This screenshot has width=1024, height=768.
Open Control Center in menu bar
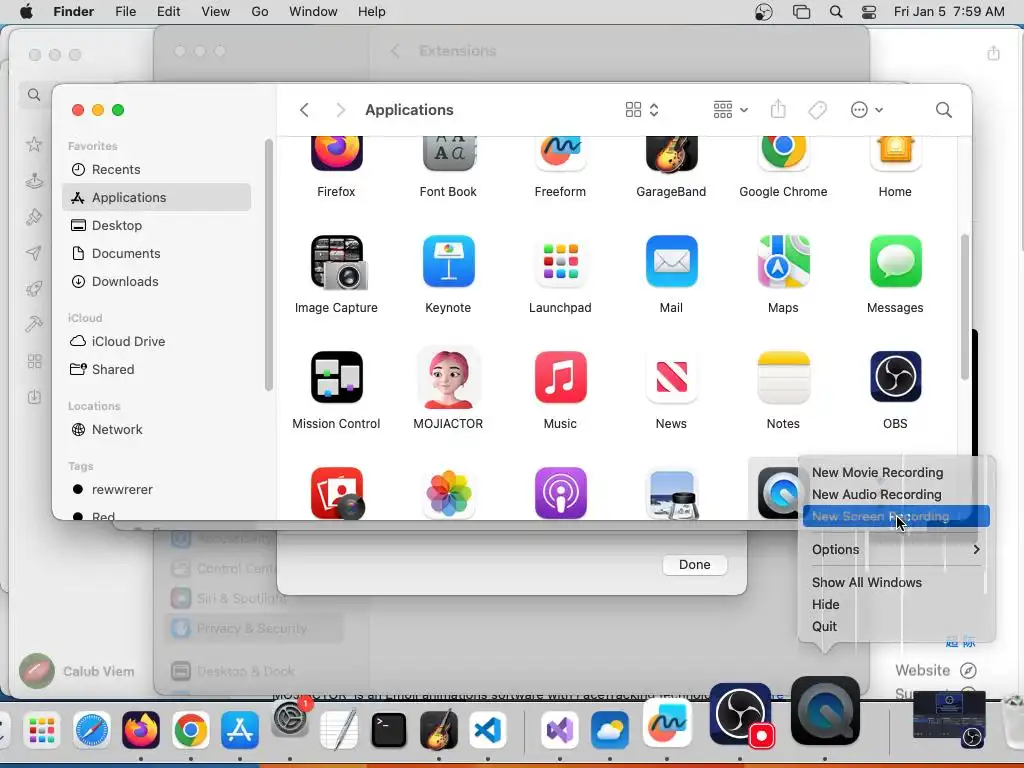(x=869, y=12)
